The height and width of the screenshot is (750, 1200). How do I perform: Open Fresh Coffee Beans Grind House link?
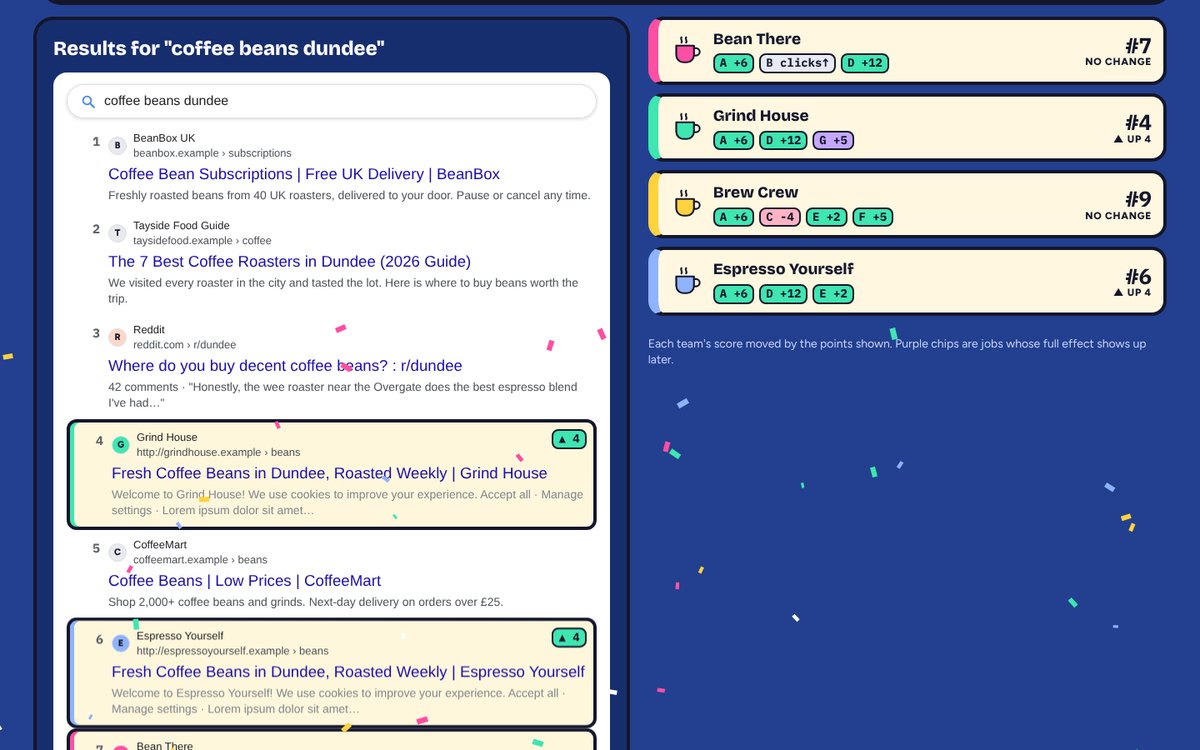pyautogui.click(x=329, y=473)
